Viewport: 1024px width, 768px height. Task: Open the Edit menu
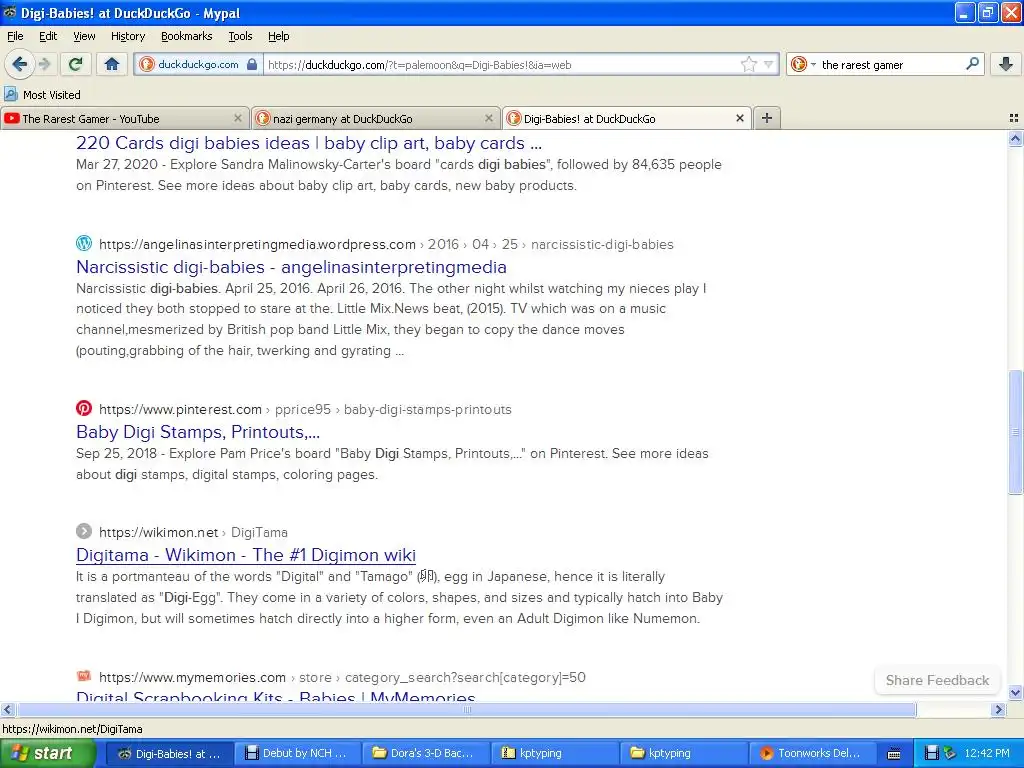click(48, 36)
